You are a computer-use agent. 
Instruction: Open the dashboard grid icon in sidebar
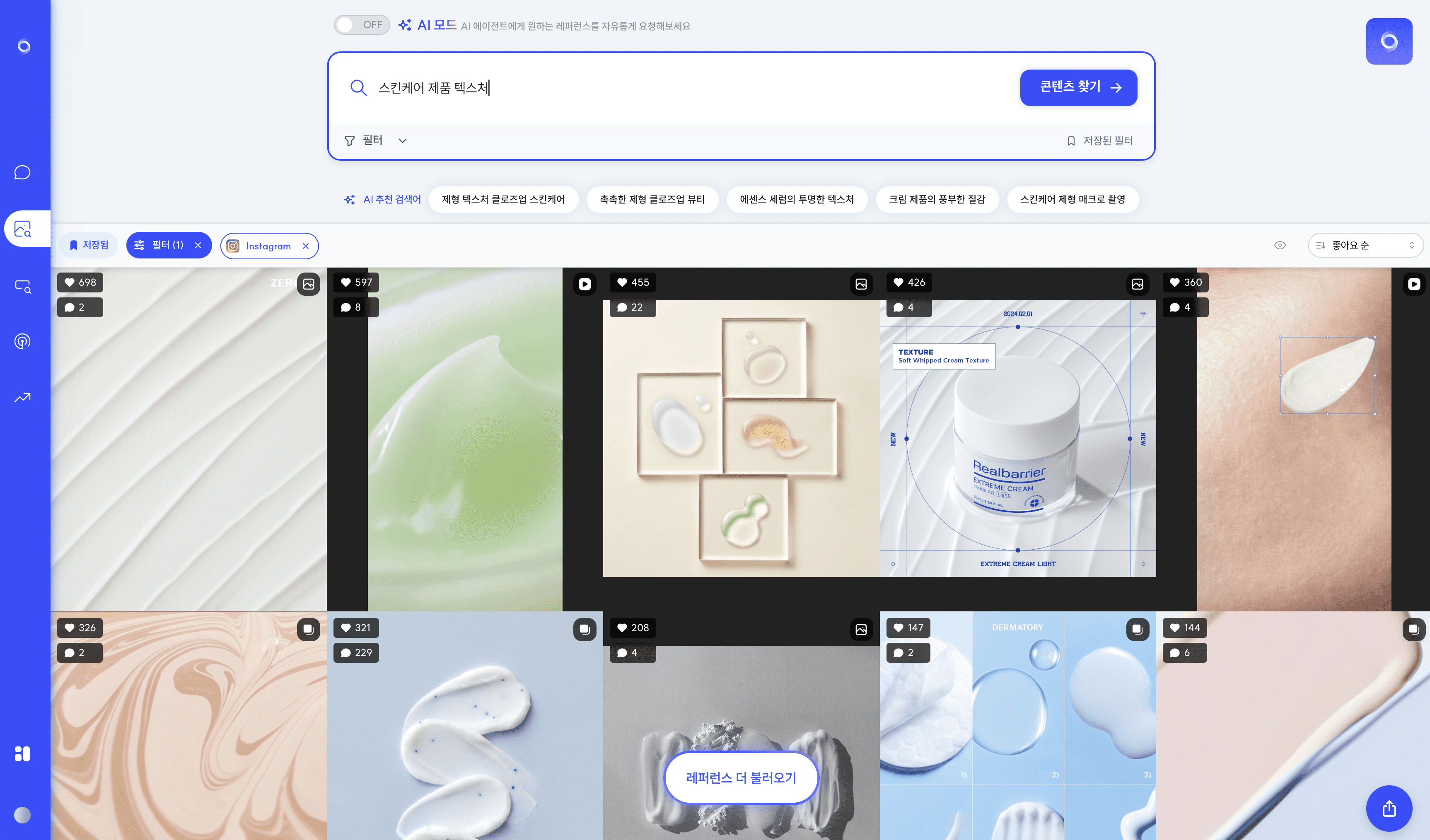23,754
